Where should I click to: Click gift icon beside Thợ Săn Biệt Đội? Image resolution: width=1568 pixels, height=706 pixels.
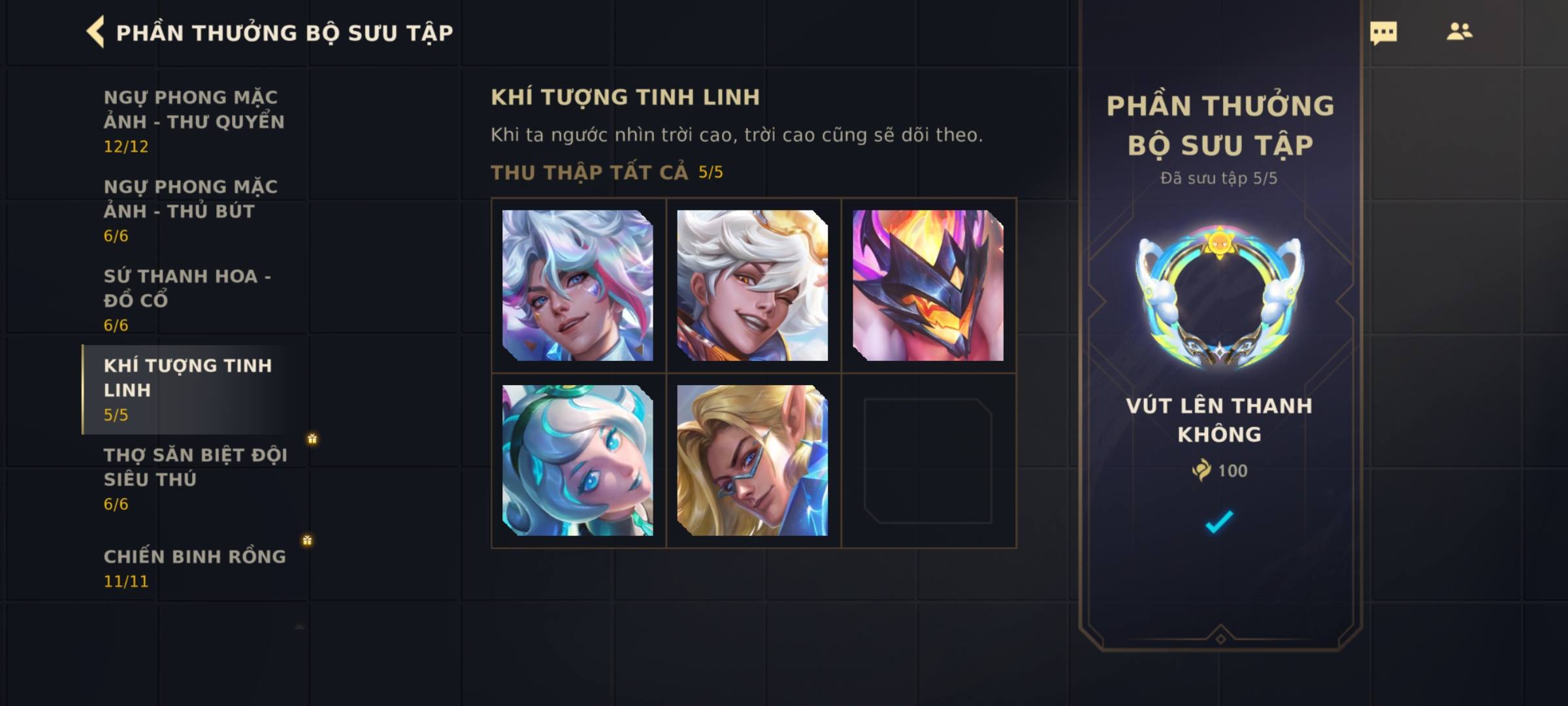click(x=312, y=439)
